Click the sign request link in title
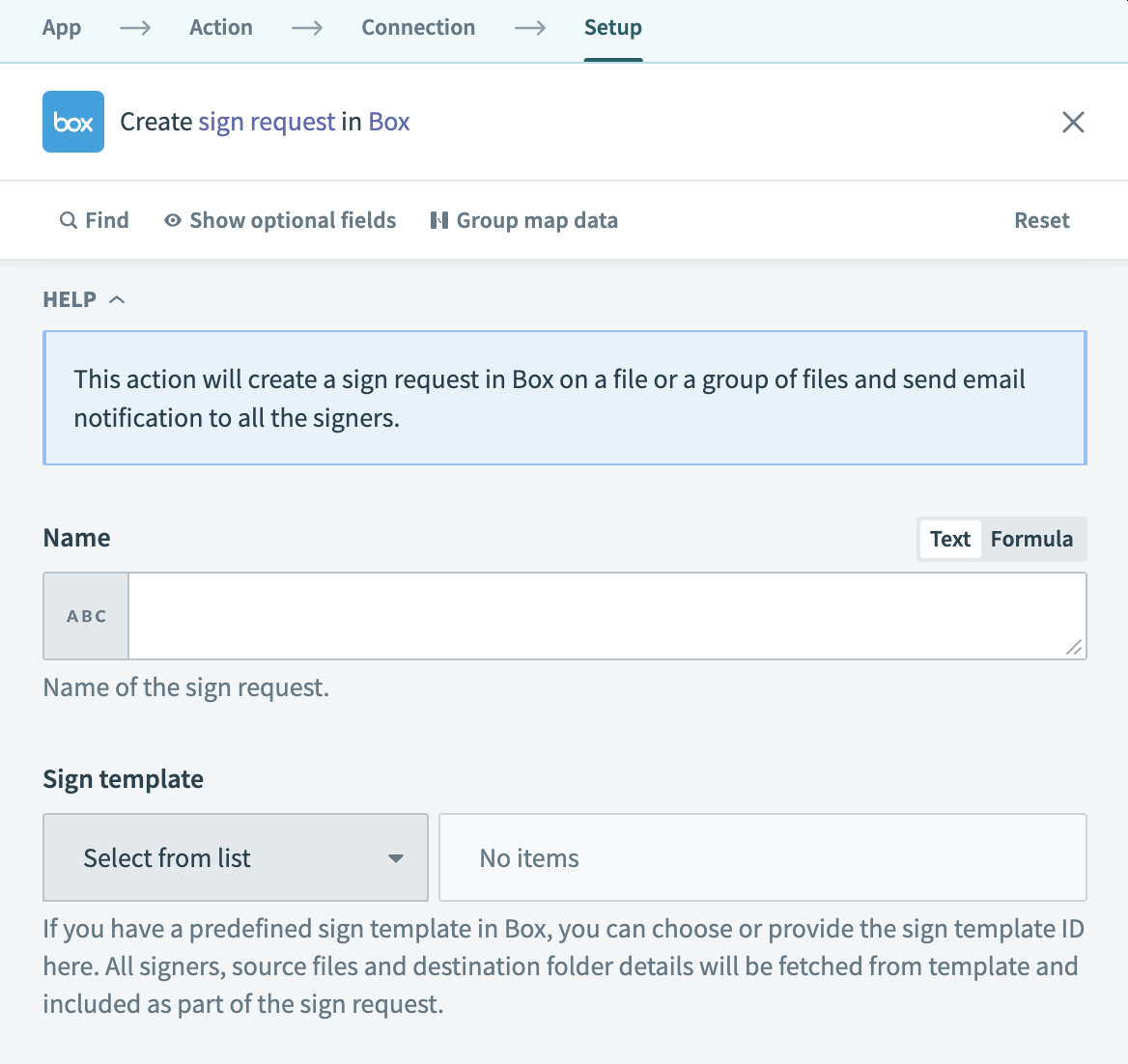The image size is (1128, 1064). point(267,122)
